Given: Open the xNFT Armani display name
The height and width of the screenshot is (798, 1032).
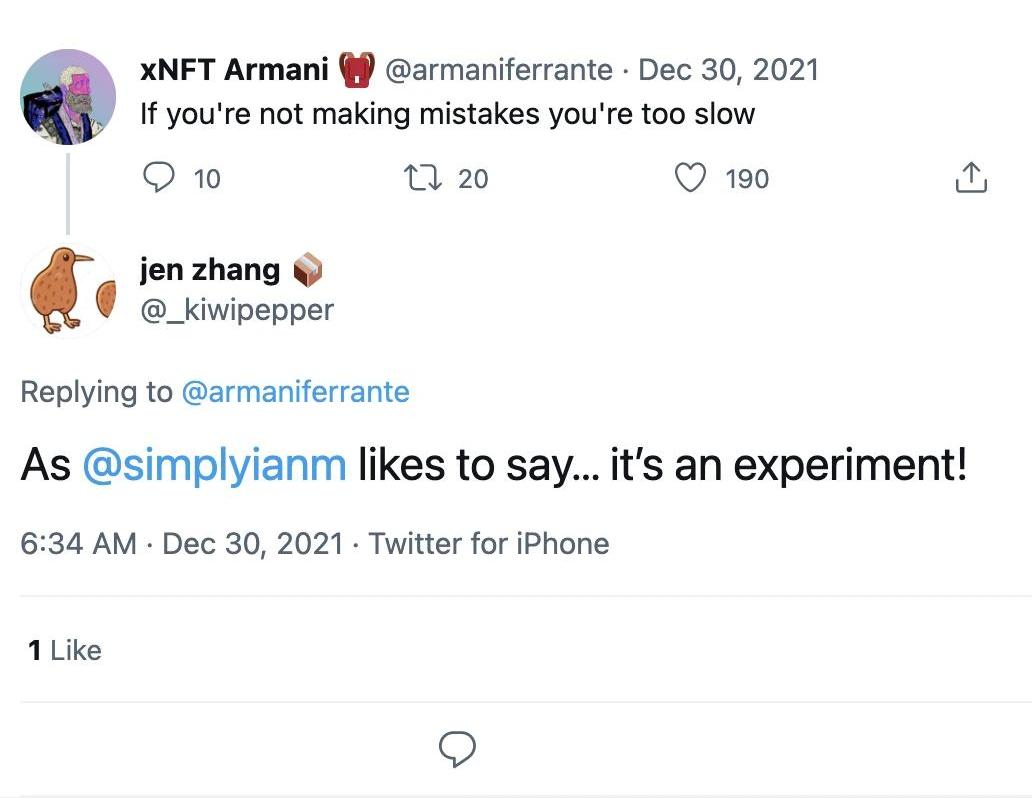Looking at the screenshot, I should [x=234, y=69].
